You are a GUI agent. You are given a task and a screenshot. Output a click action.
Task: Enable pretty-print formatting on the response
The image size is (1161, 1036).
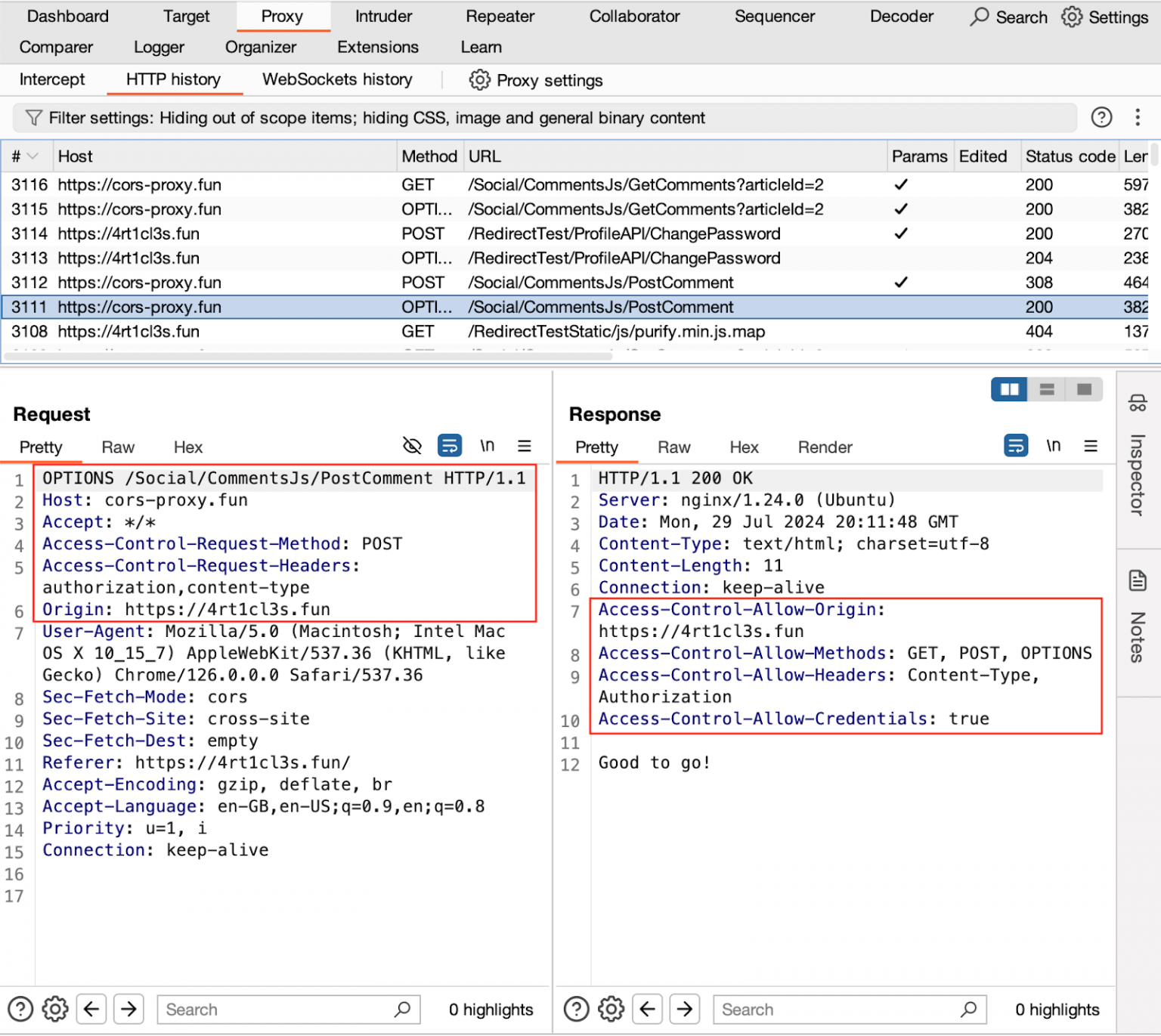1015,446
